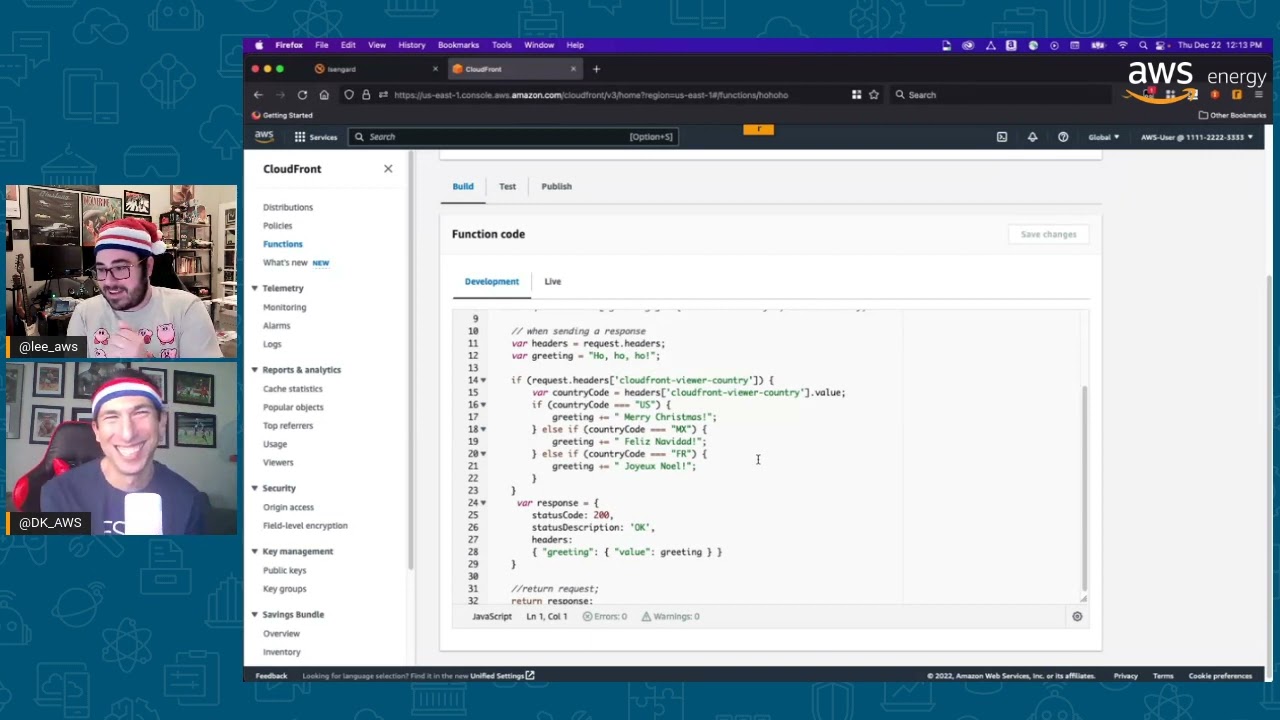Click the Firefox forward arrow
Screen dimensions: 1280x720
click(280, 95)
